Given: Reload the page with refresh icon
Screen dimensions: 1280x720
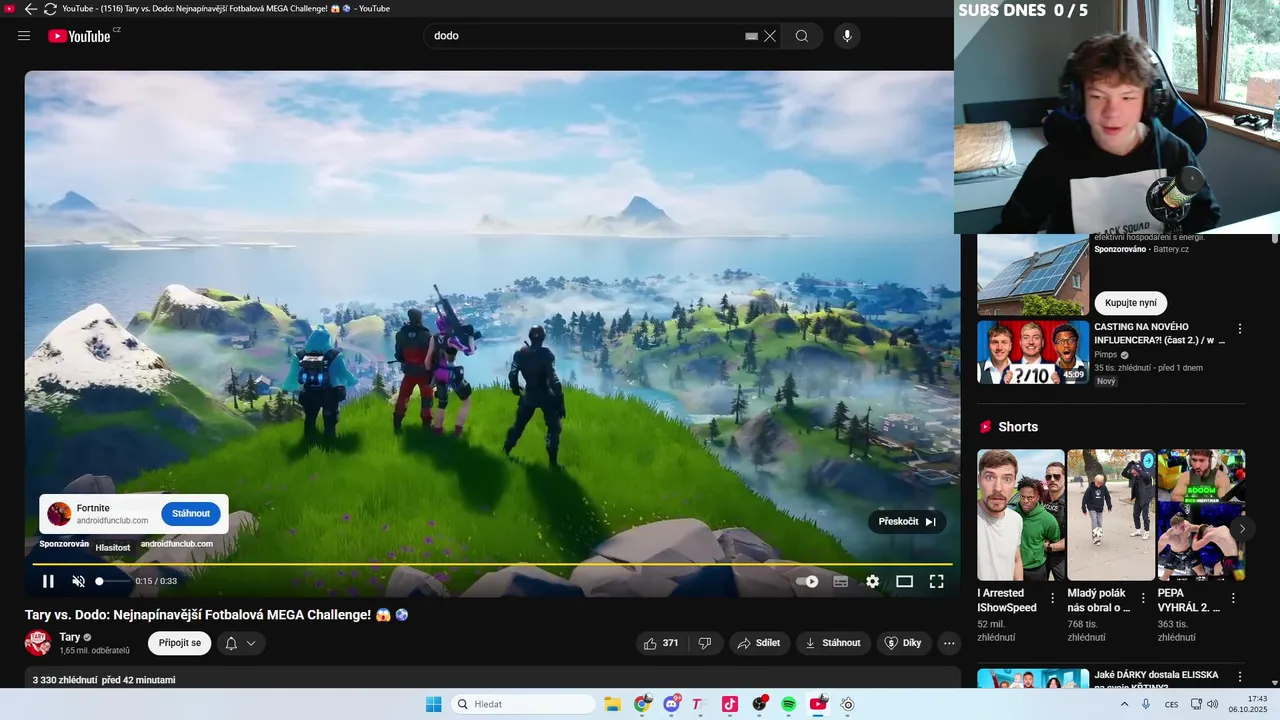Looking at the screenshot, I should click(50, 9).
